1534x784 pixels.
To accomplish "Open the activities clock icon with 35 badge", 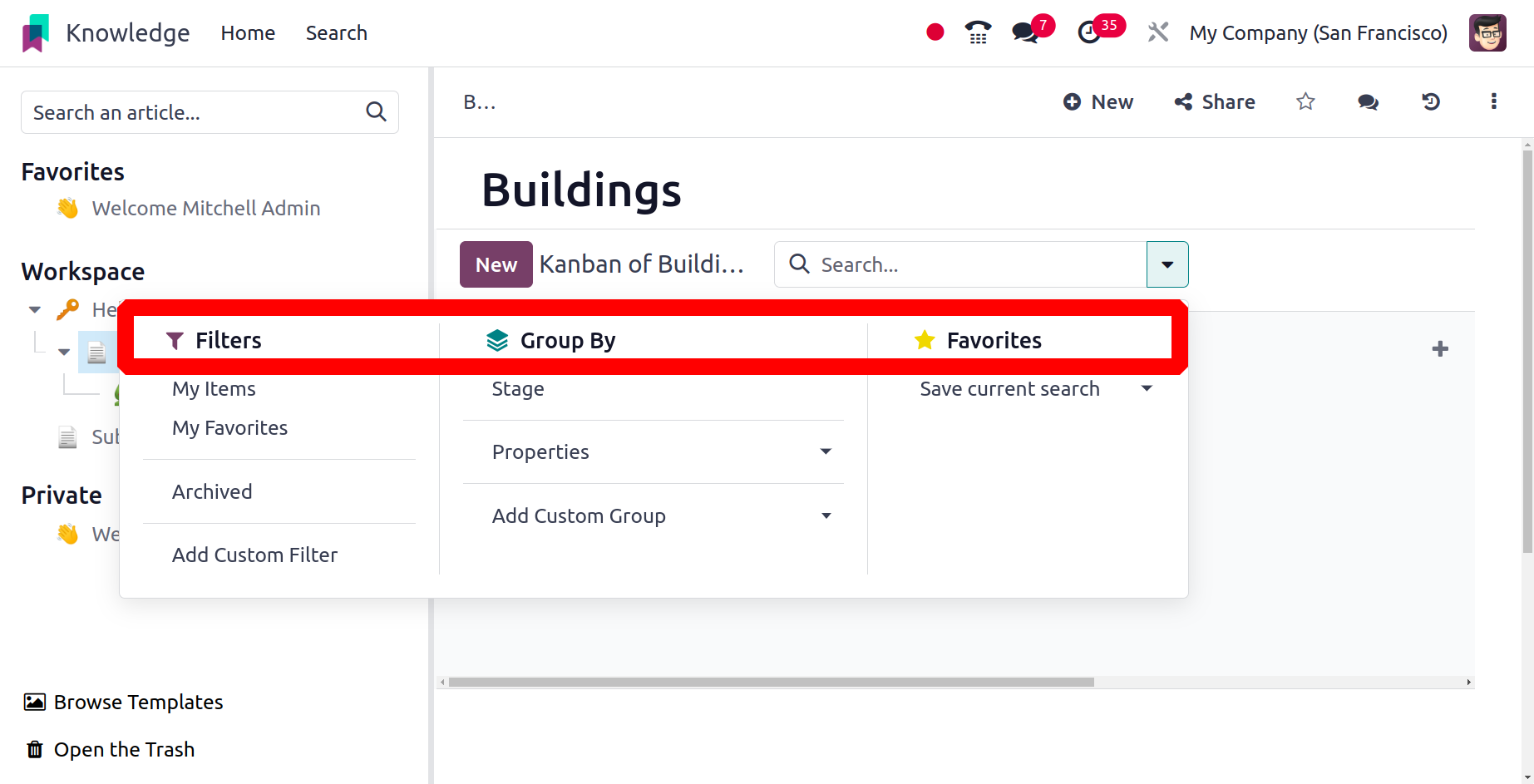I will point(1088,32).
